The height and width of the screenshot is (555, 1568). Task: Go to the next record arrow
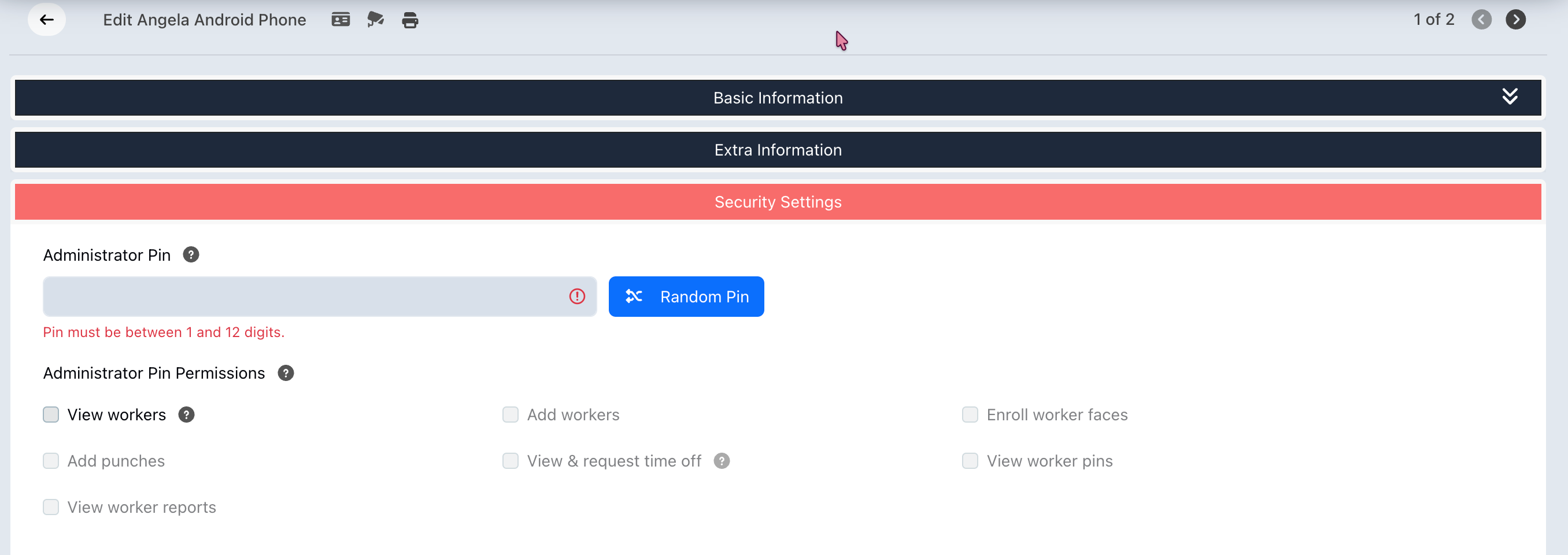pyautogui.click(x=1515, y=20)
